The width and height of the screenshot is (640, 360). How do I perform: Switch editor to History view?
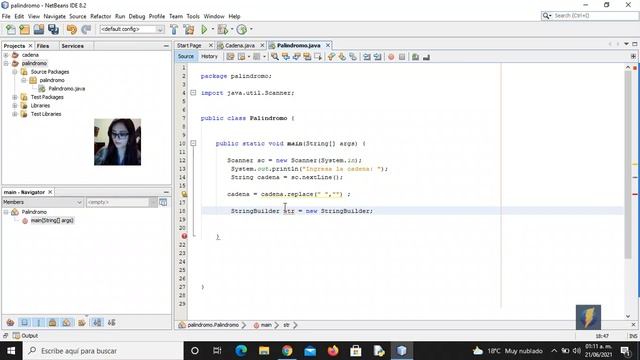209,56
